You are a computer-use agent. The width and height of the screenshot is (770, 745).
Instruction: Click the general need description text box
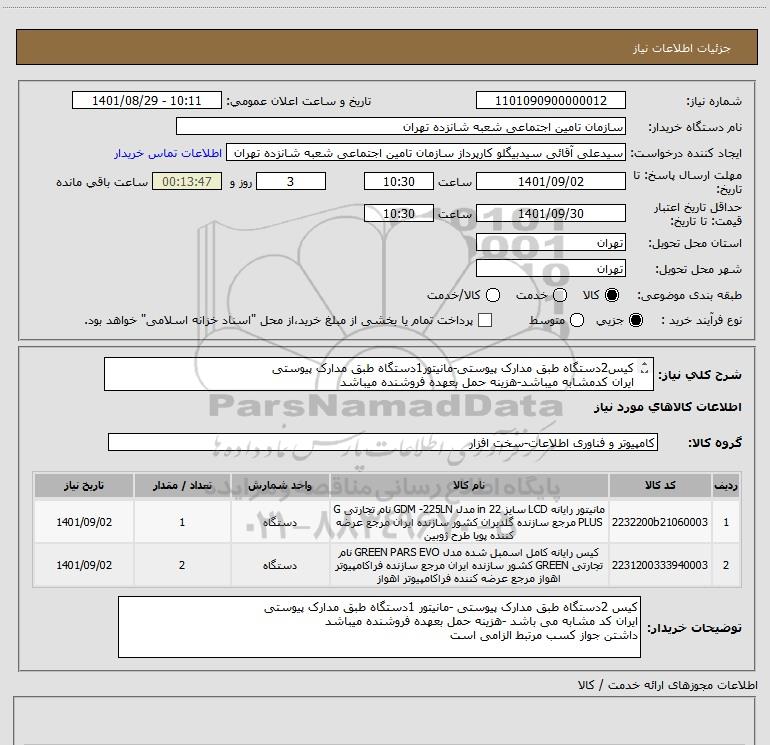tap(379, 374)
